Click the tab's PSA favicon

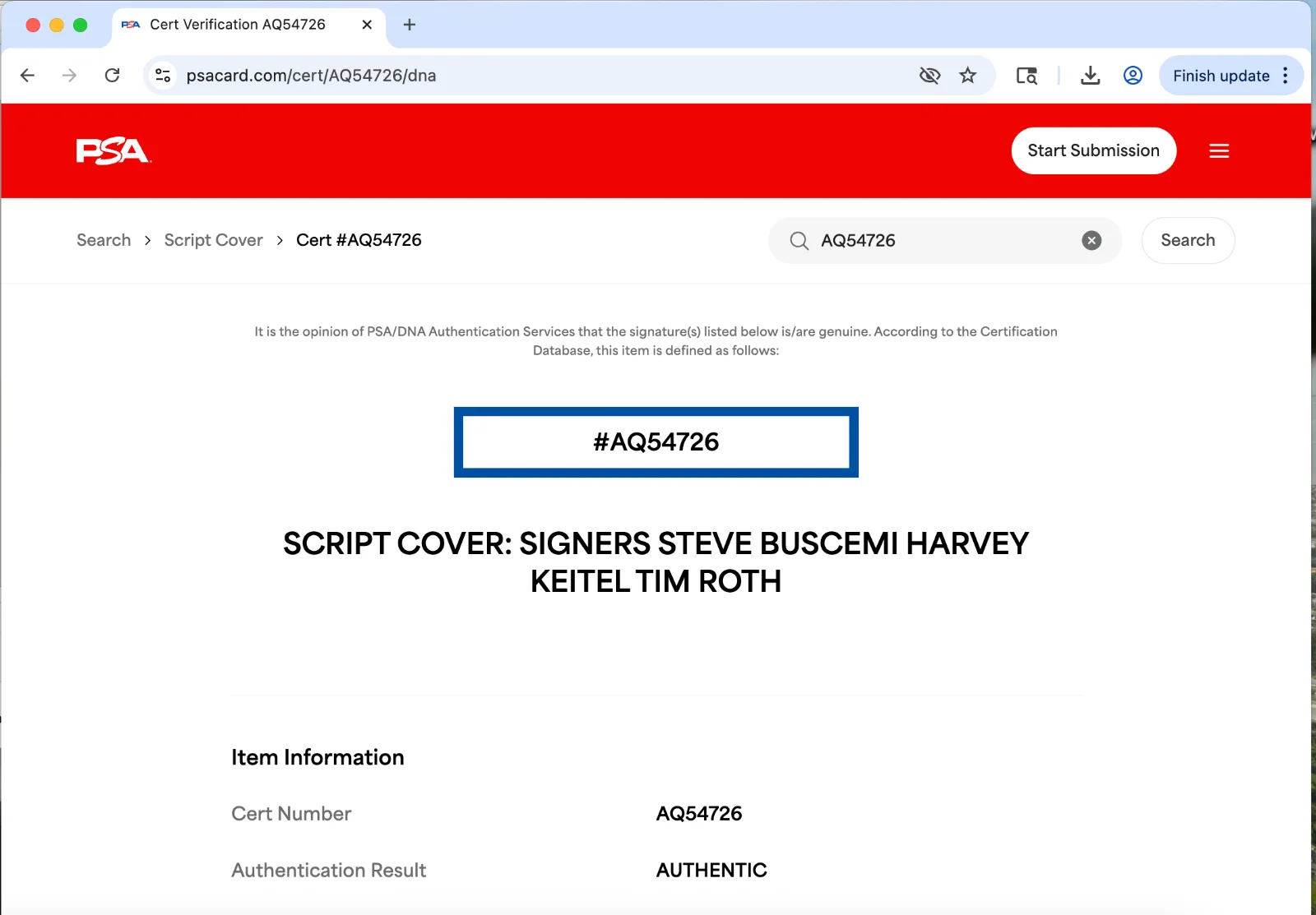(131, 25)
